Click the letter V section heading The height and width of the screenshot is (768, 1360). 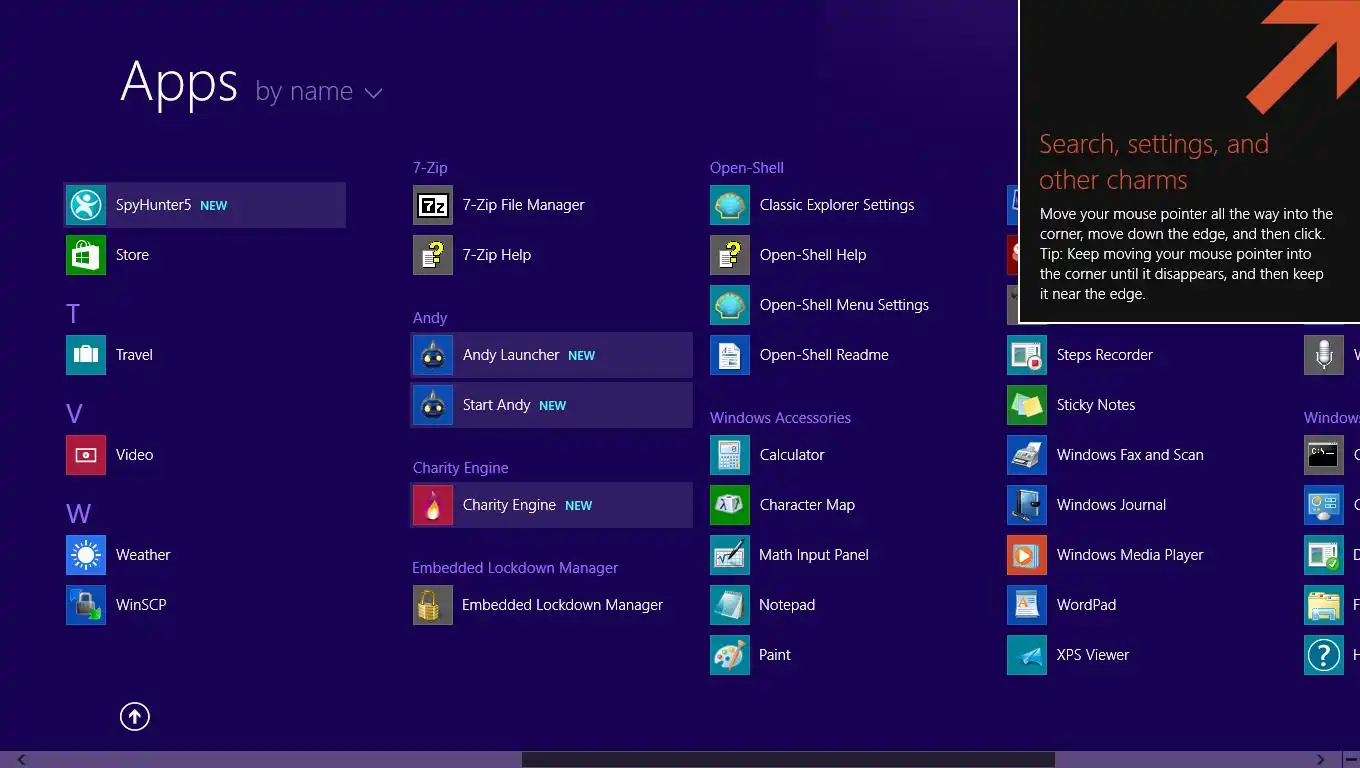[74, 414]
